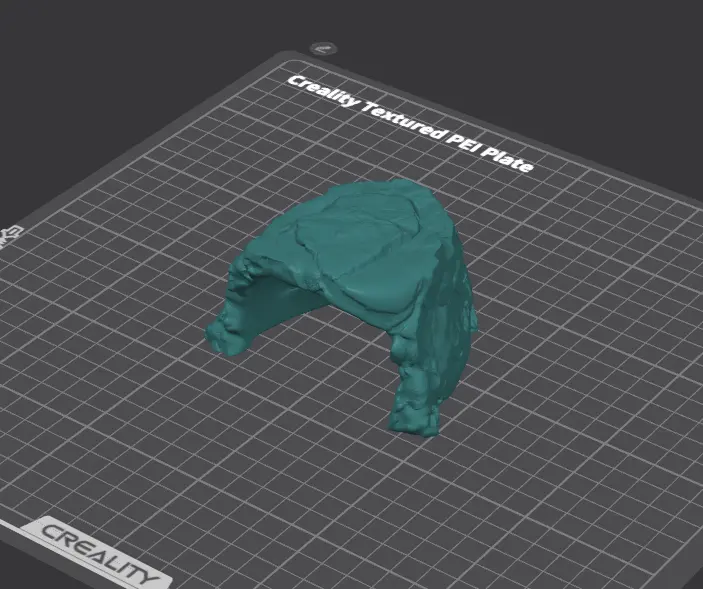The width and height of the screenshot is (703, 589).
Task: Click the pencil edit icon above the plate
Action: [322, 48]
